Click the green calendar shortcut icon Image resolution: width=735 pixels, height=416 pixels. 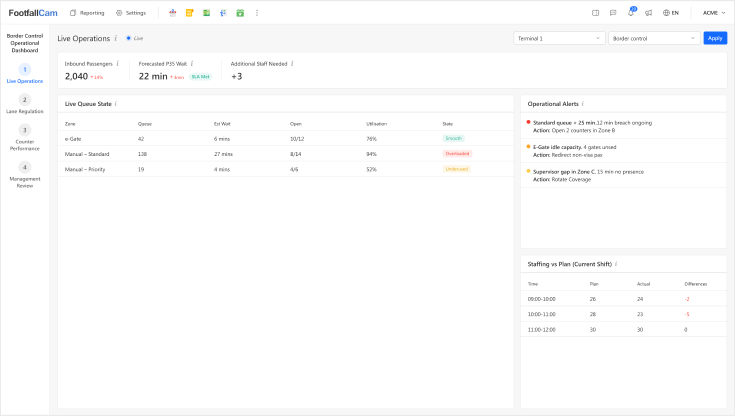pos(240,13)
